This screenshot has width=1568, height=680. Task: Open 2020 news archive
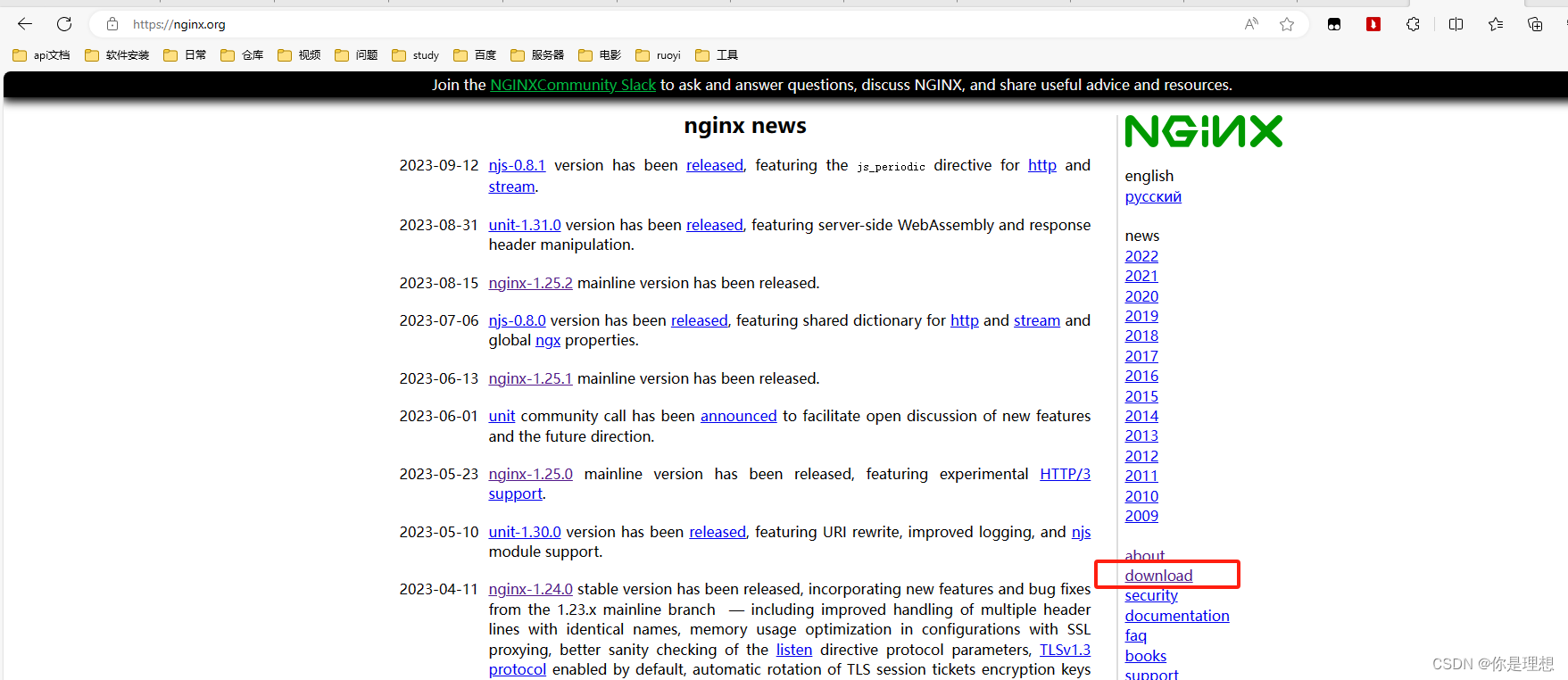[1141, 296]
